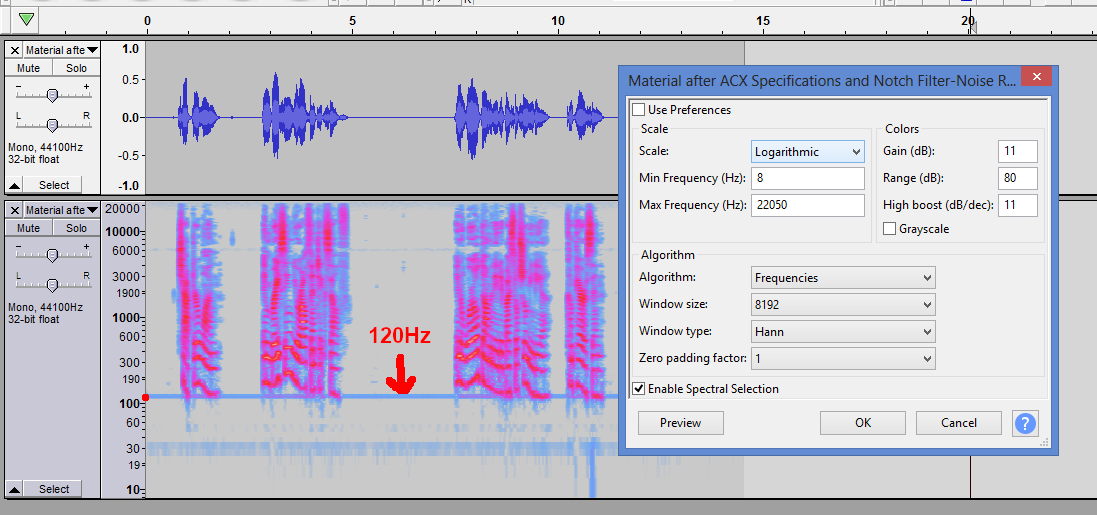Click the green playhead triangle on timeline
This screenshot has height=515, width=1097.
click(x=27, y=19)
